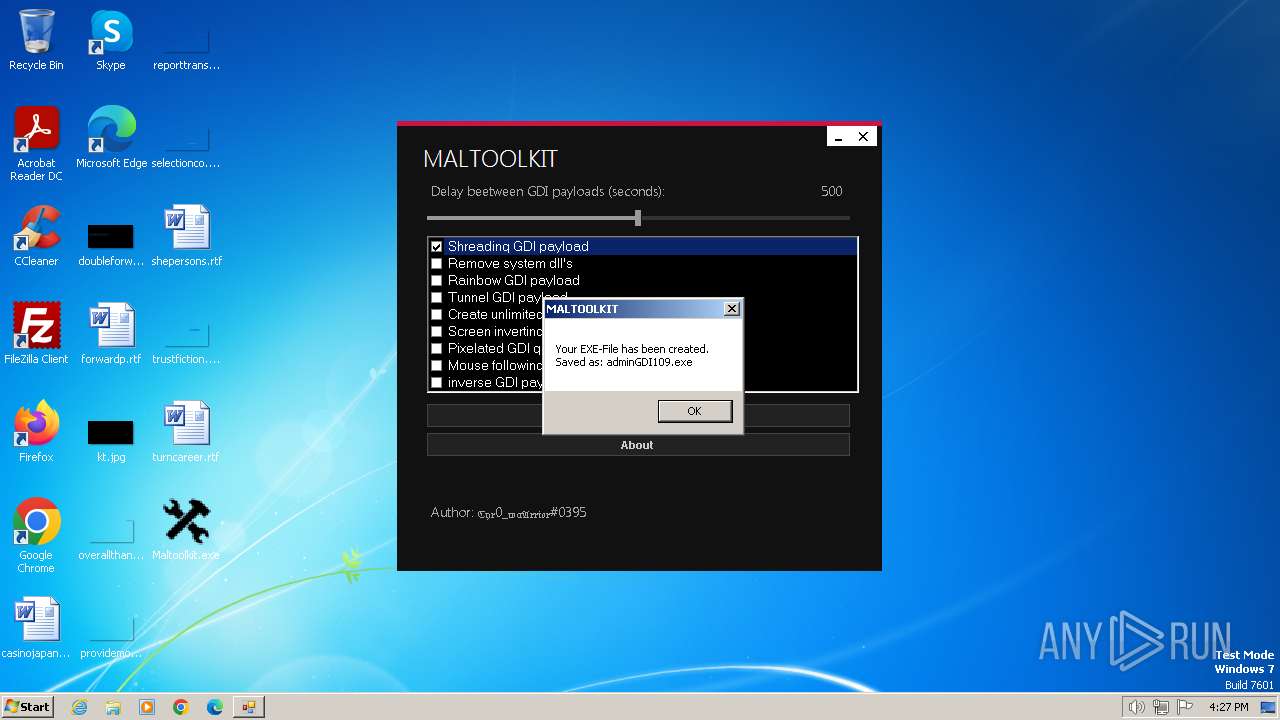Click 'Saved as: adminGDI109.exe' message text
This screenshot has height=720, width=1280.
[624, 362]
